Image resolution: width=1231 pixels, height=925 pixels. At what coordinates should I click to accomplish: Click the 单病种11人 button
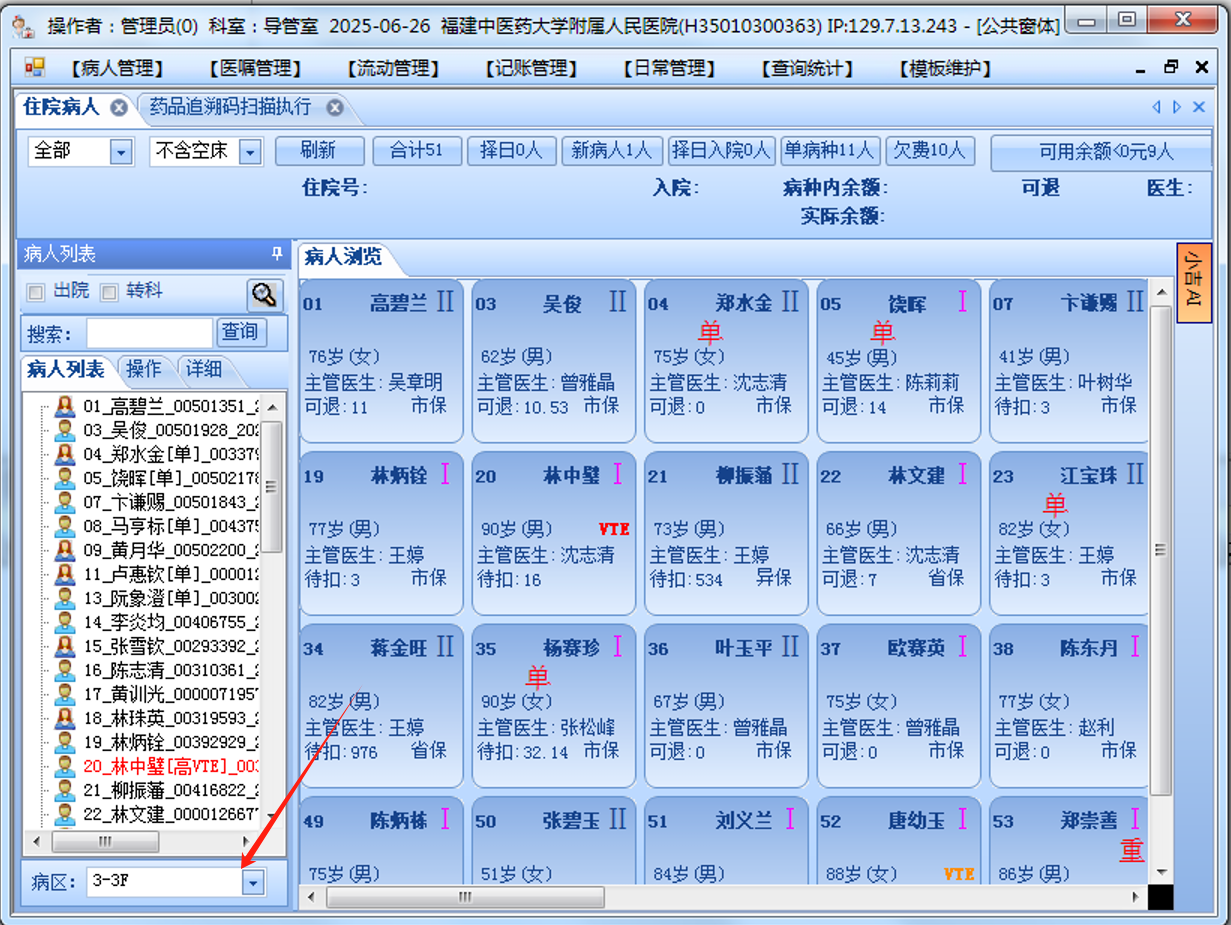tap(830, 151)
